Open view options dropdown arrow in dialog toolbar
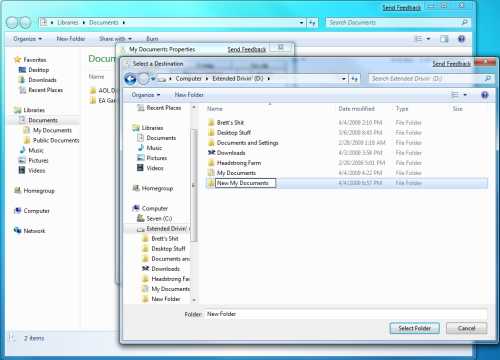Viewport: 500px width, 360px height. coord(465,95)
